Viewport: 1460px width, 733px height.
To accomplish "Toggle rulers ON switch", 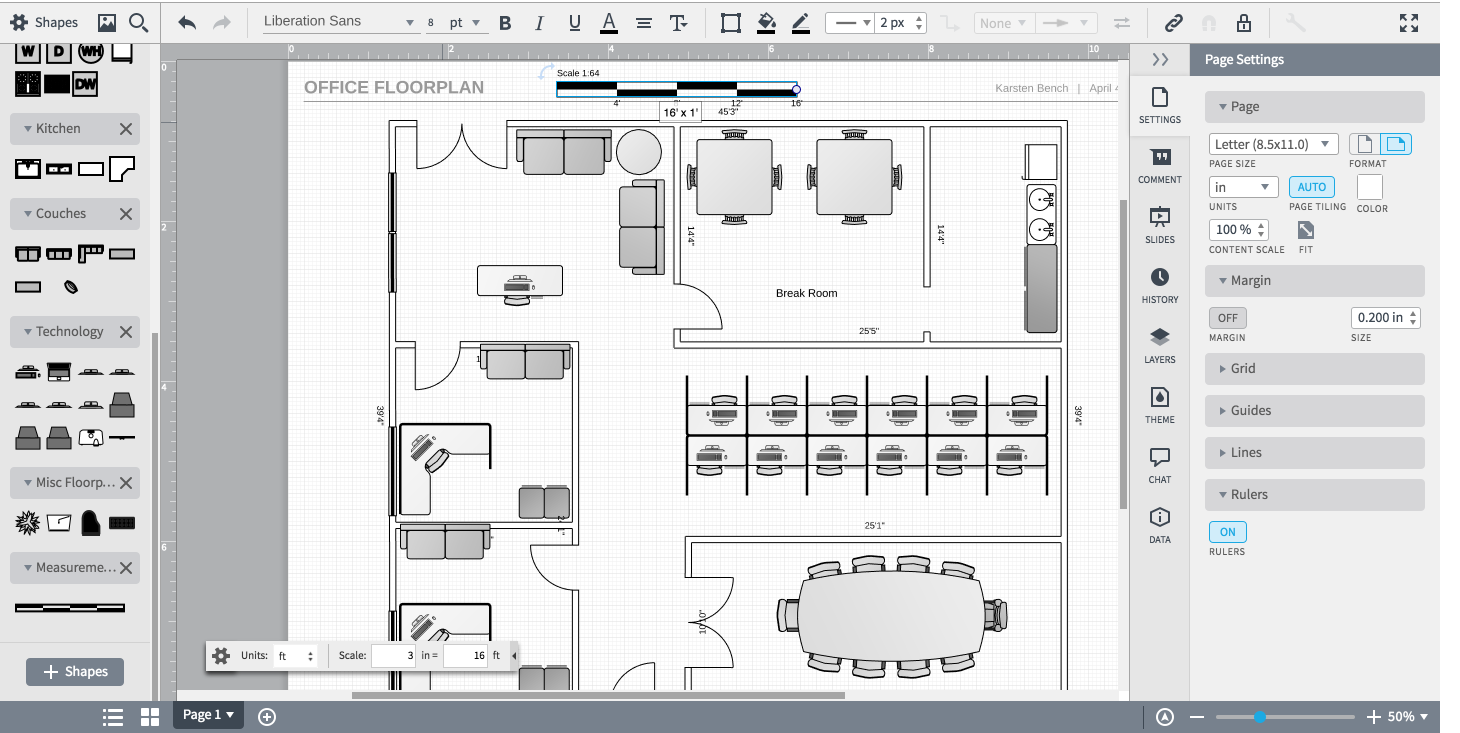I will coord(1228,532).
